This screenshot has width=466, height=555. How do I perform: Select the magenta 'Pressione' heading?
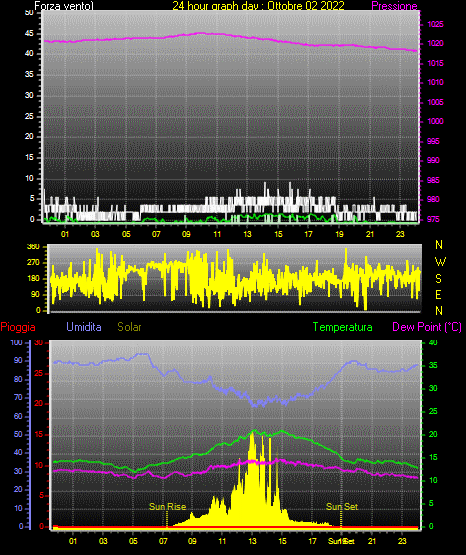pos(394,6)
